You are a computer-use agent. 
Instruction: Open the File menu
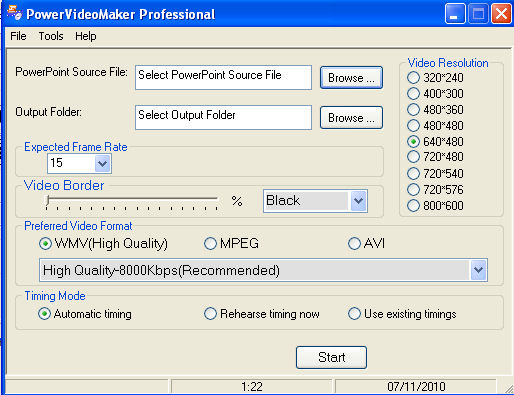pyautogui.click(x=18, y=36)
